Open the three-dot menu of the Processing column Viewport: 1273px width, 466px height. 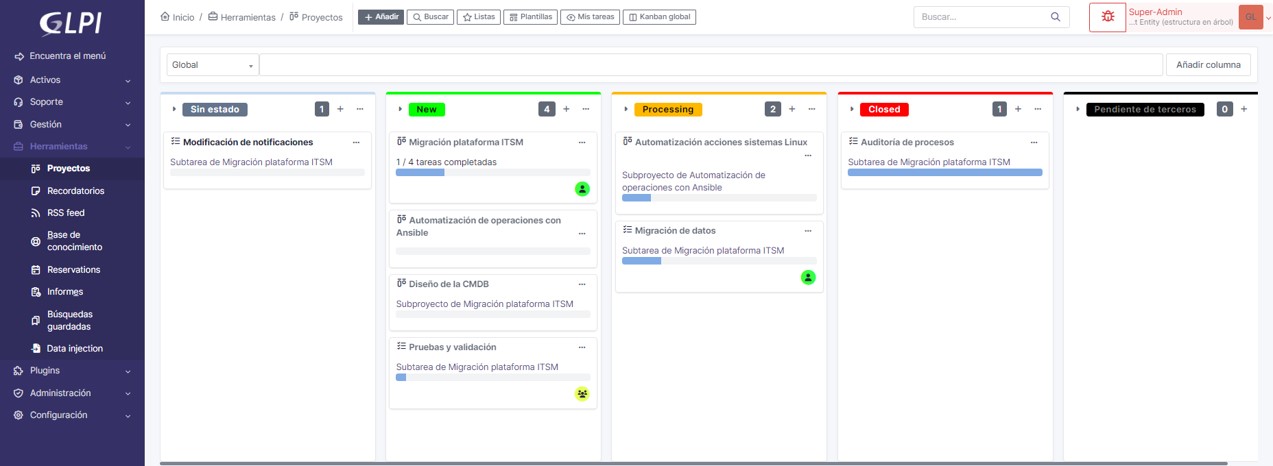812,109
